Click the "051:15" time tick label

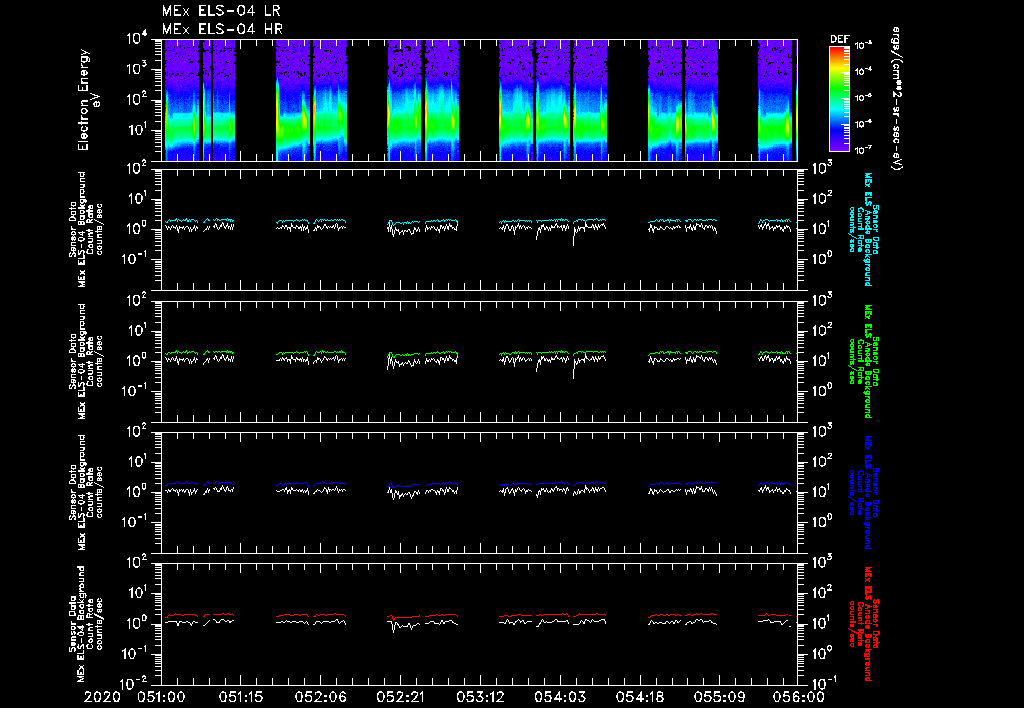tap(240, 697)
